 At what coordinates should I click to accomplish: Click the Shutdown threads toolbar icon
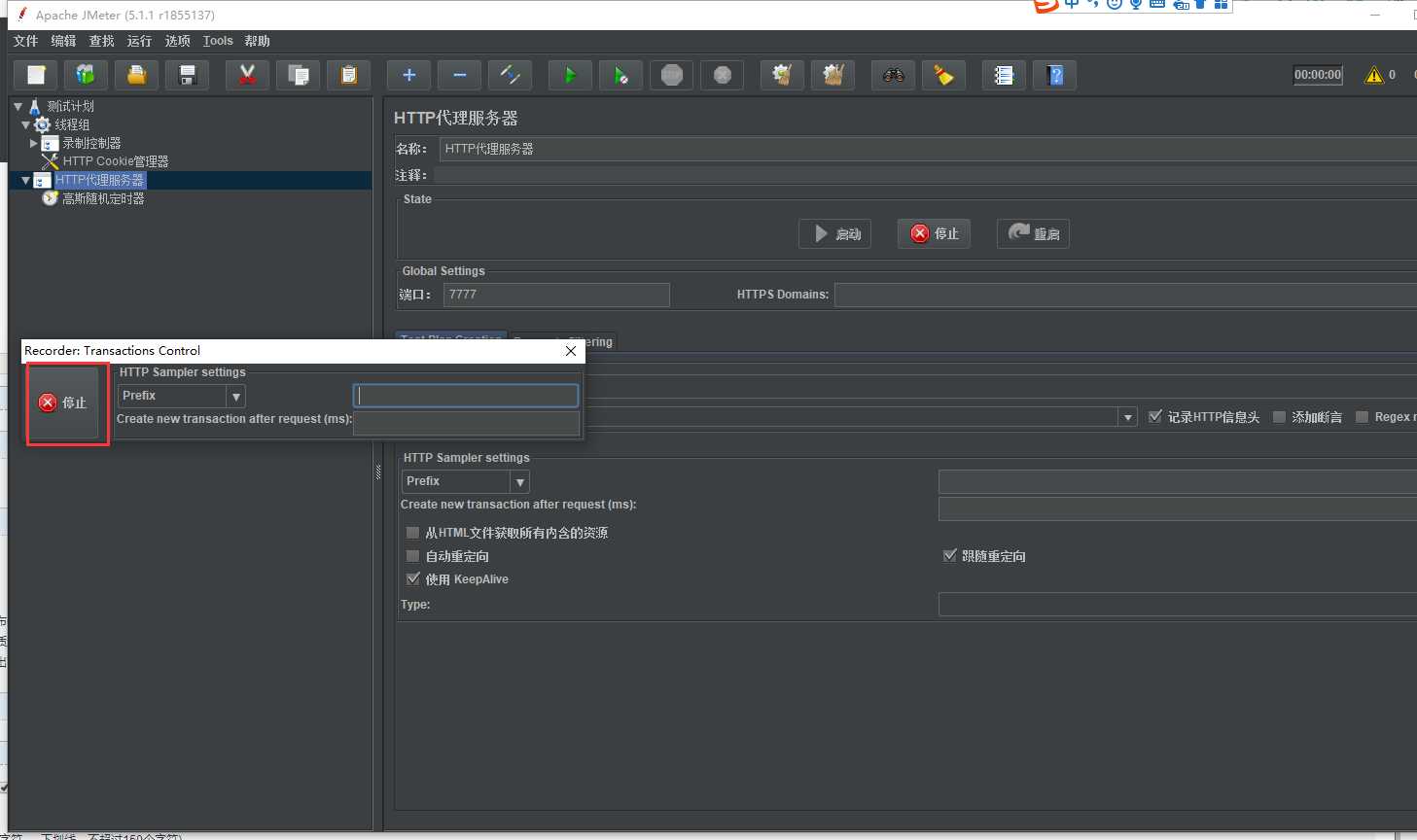point(722,75)
